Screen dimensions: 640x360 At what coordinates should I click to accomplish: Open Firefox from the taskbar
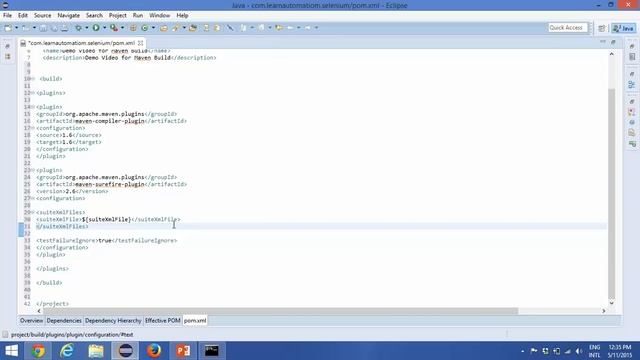154,351
